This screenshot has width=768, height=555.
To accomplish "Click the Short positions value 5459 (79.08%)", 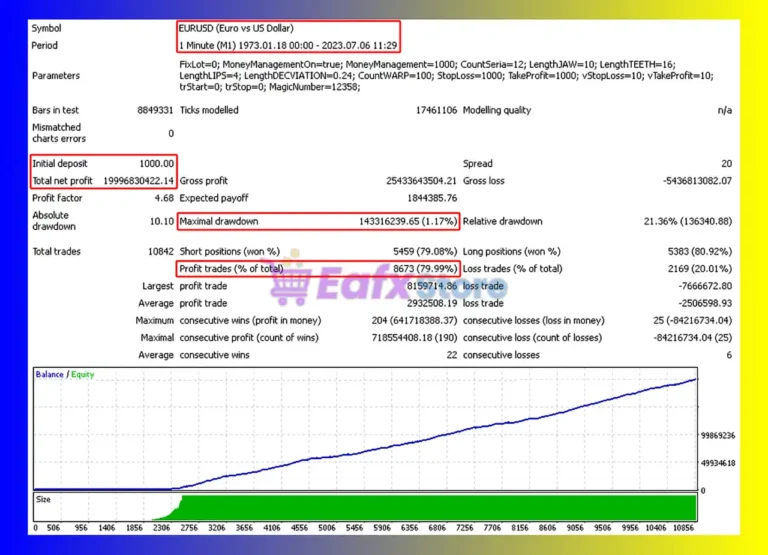I will pos(425,251).
